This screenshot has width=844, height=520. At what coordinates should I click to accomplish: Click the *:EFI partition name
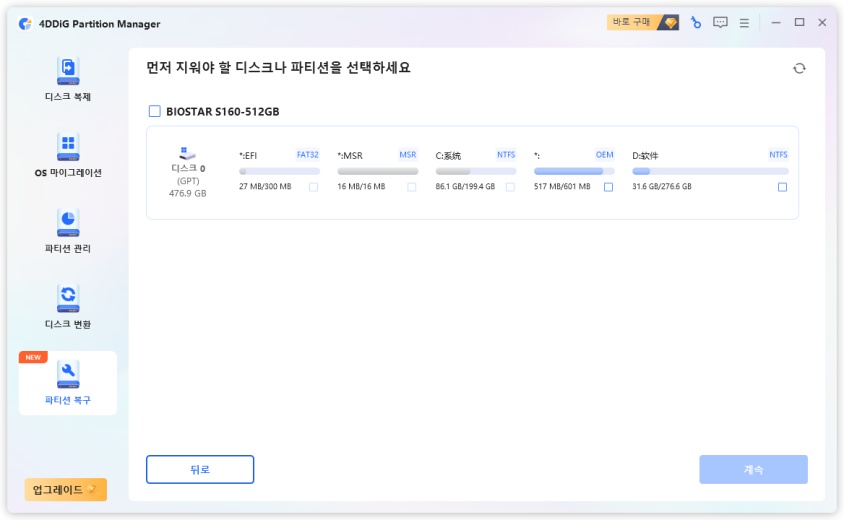tap(248, 156)
